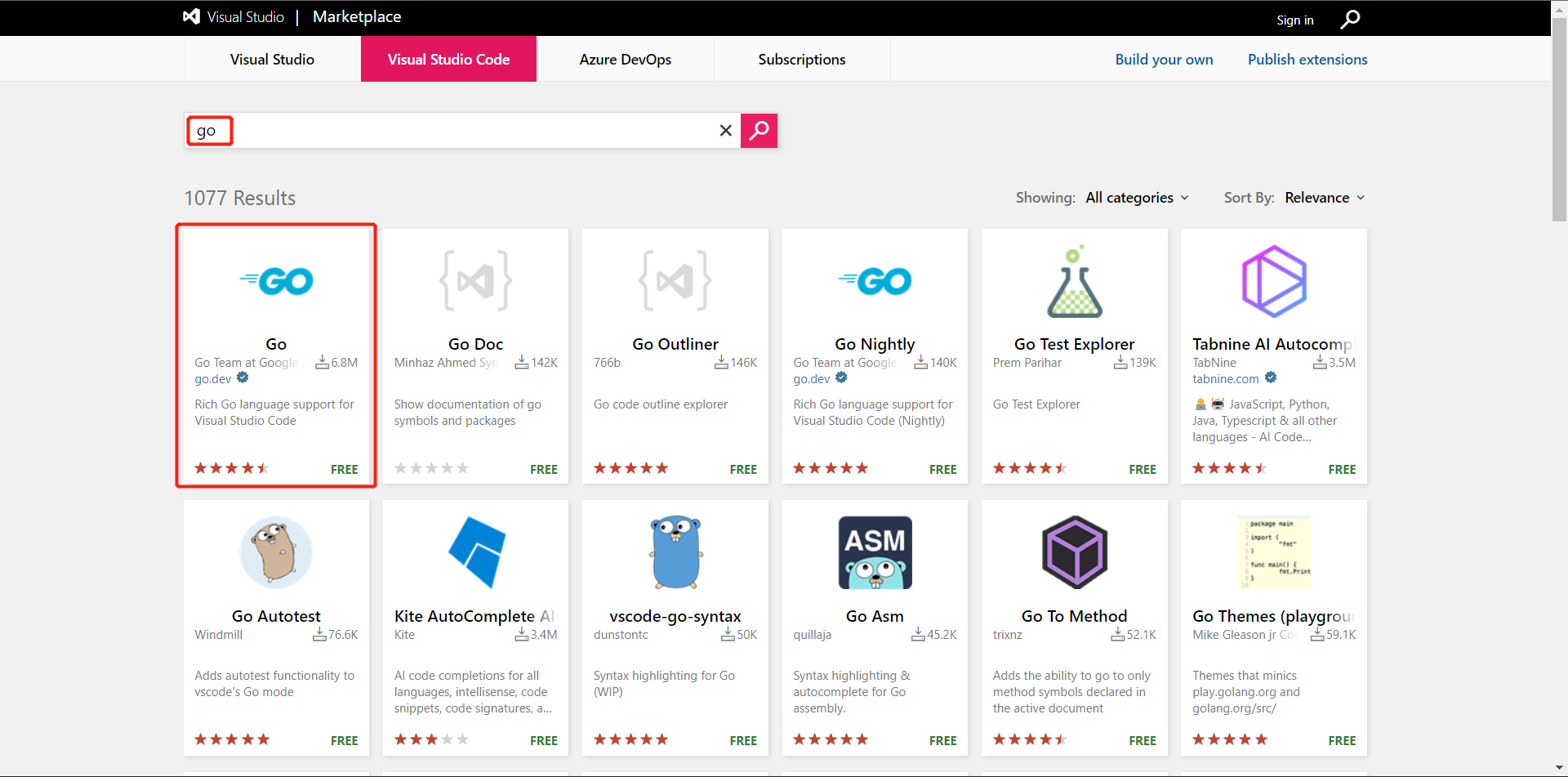
Task: Click 'tabnine.com' domain text
Action: pyautogui.click(x=1226, y=379)
